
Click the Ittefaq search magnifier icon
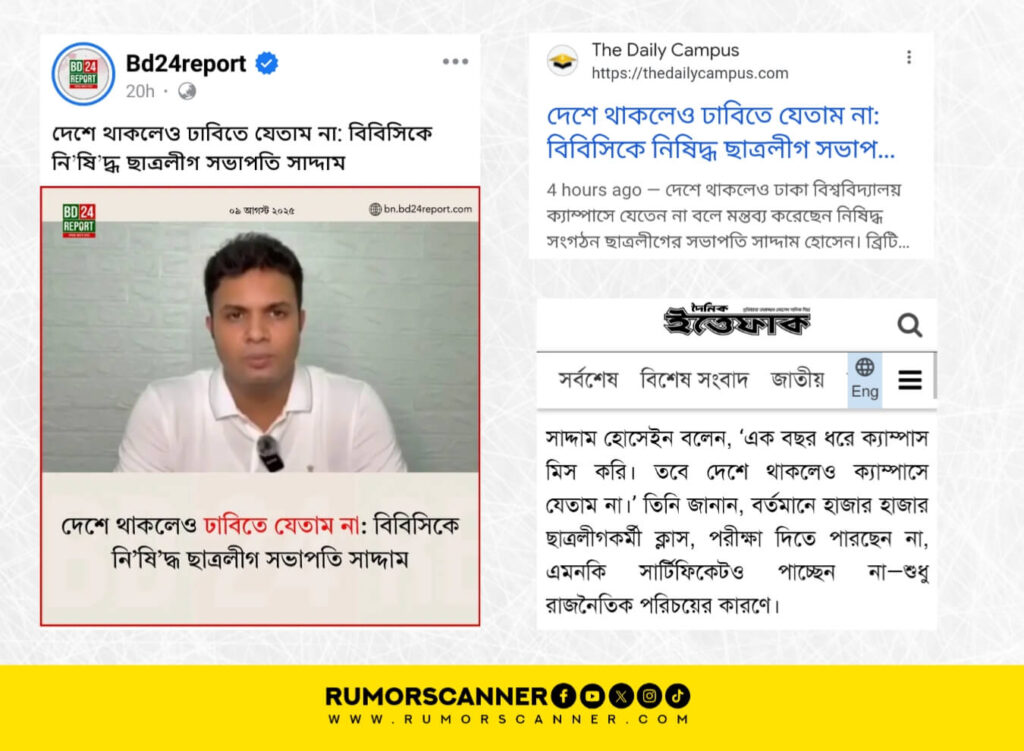coord(909,325)
